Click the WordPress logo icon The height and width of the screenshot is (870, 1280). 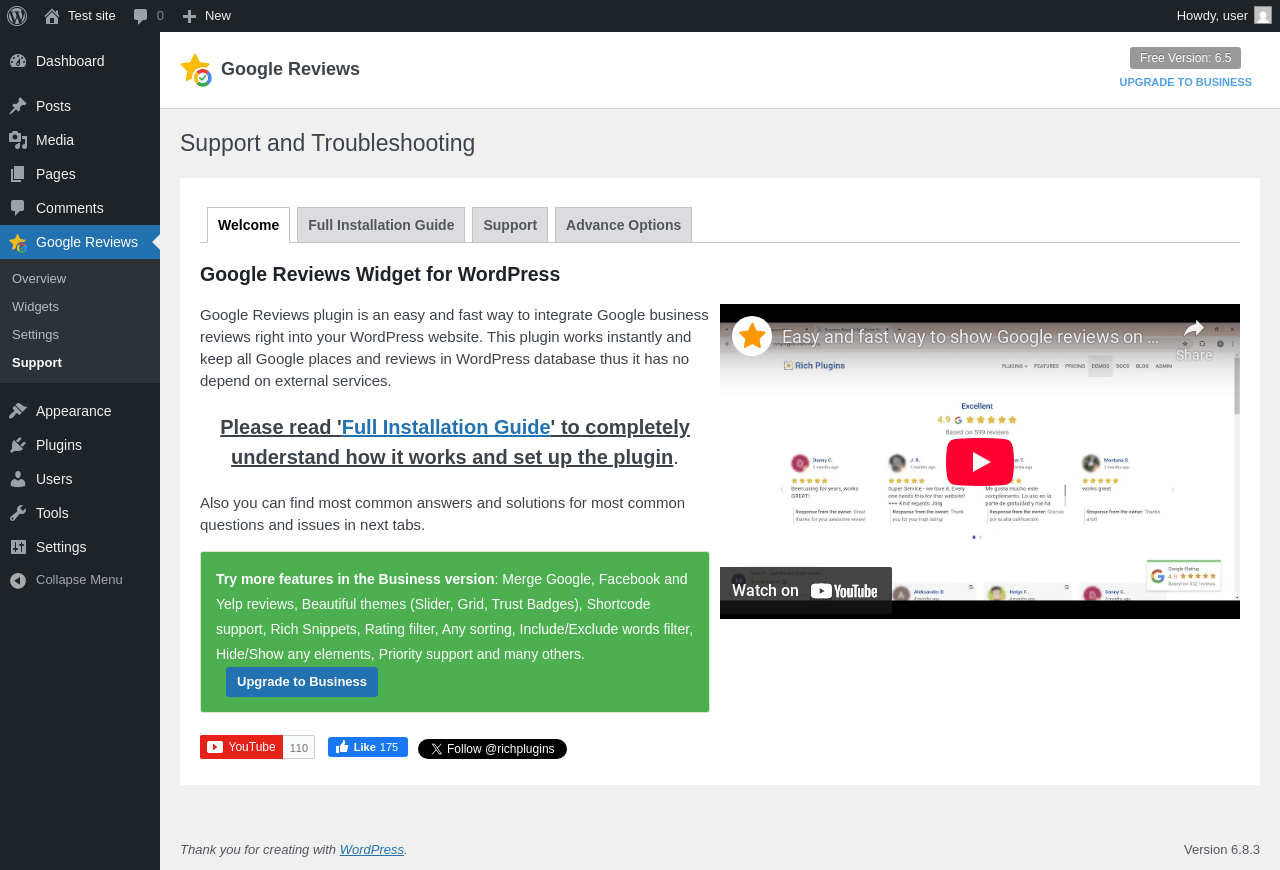[x=17, y=16]
